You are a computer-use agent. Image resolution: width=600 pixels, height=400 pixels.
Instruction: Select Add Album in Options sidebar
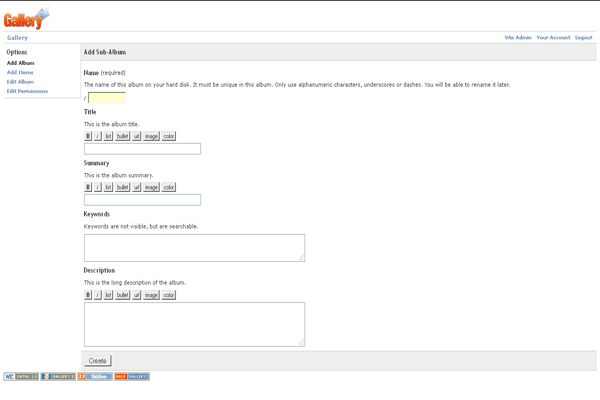coord(21,63)
